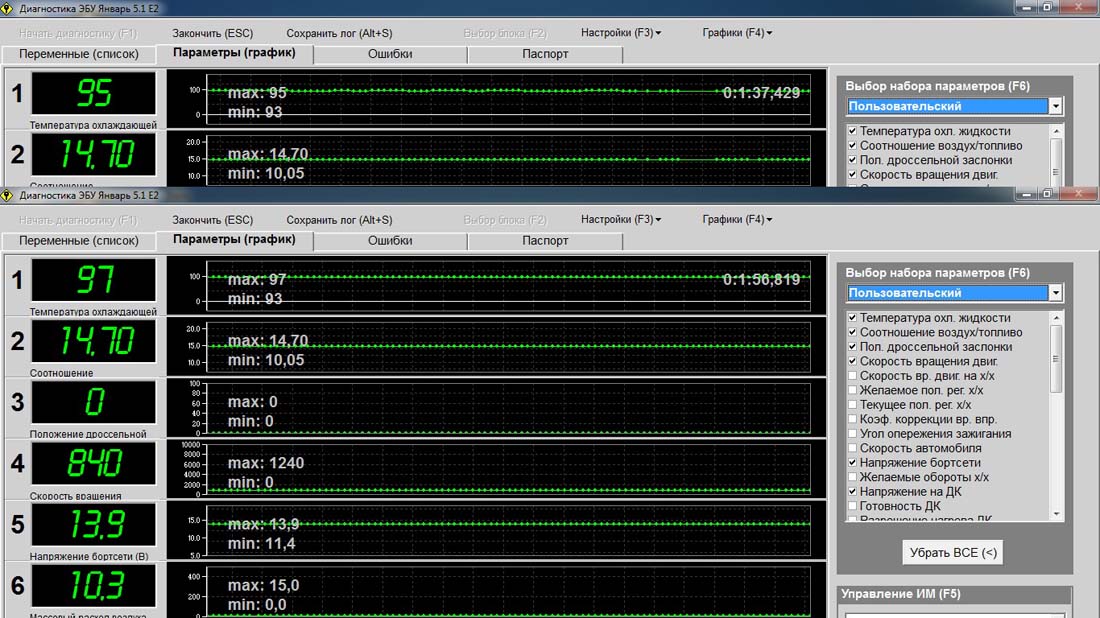
Task: Enable the Скорость автомобиля checkbox
Action: tap(852, 449)
